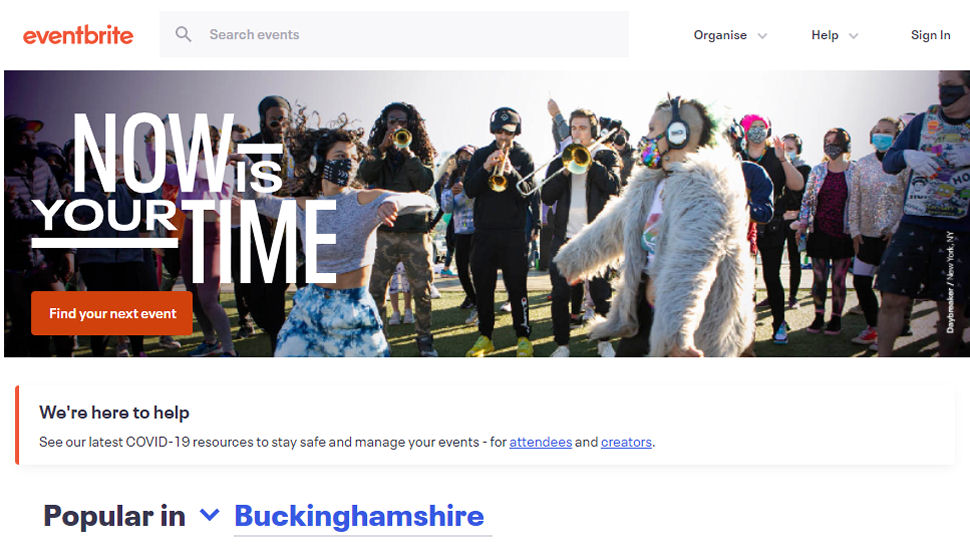Open the Organise menu
Image resolution: width=970 pixels, height=545 pixels.
(x=719, y=35)
